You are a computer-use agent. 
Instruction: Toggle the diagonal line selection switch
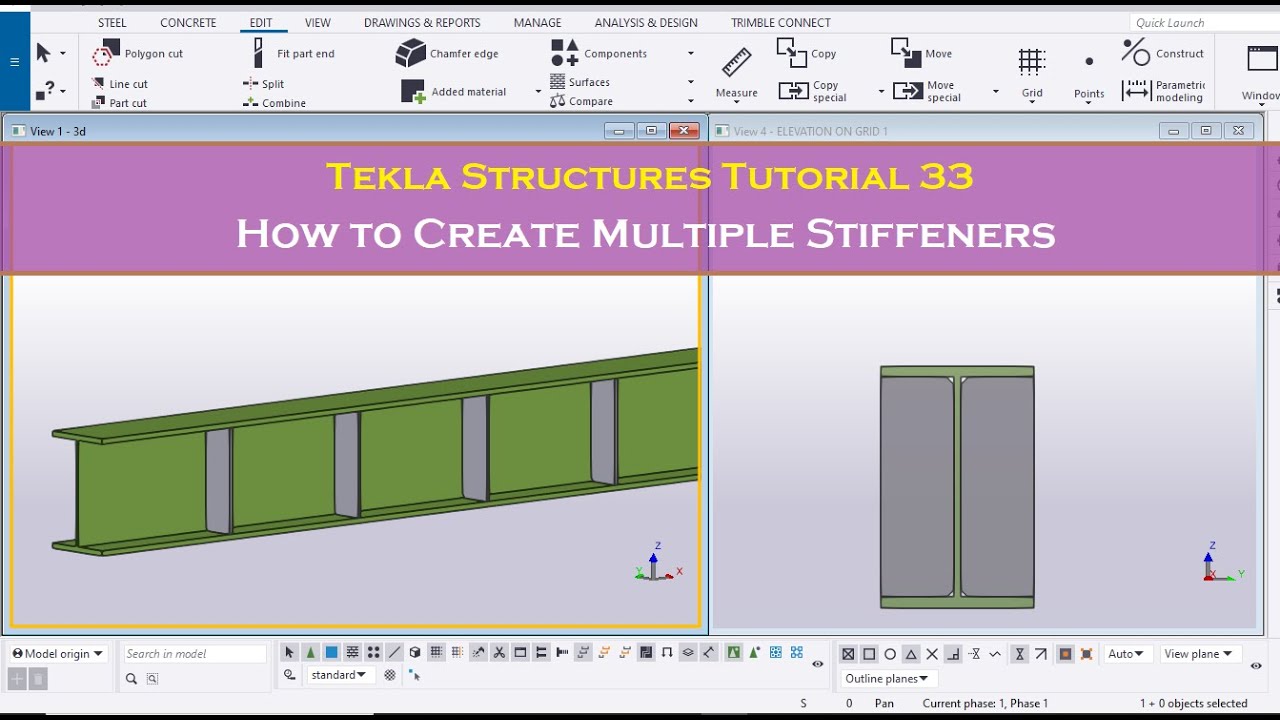coord(394,653)
